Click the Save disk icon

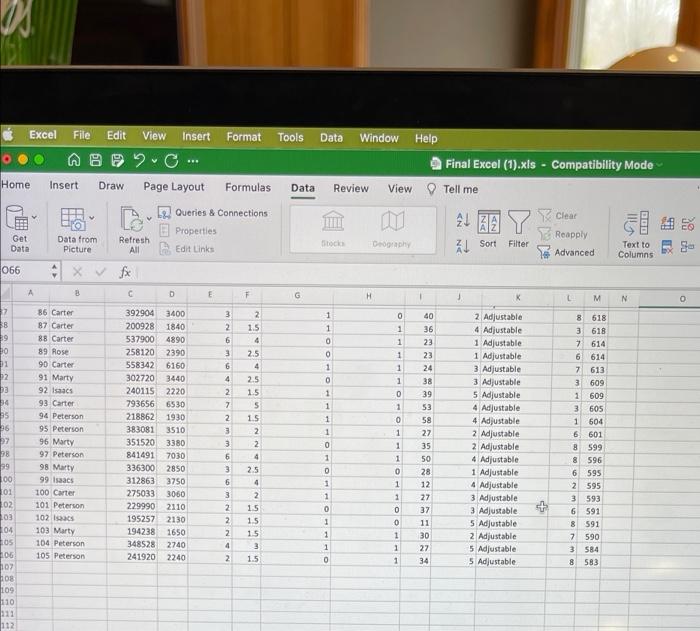[x=96, y=160]
